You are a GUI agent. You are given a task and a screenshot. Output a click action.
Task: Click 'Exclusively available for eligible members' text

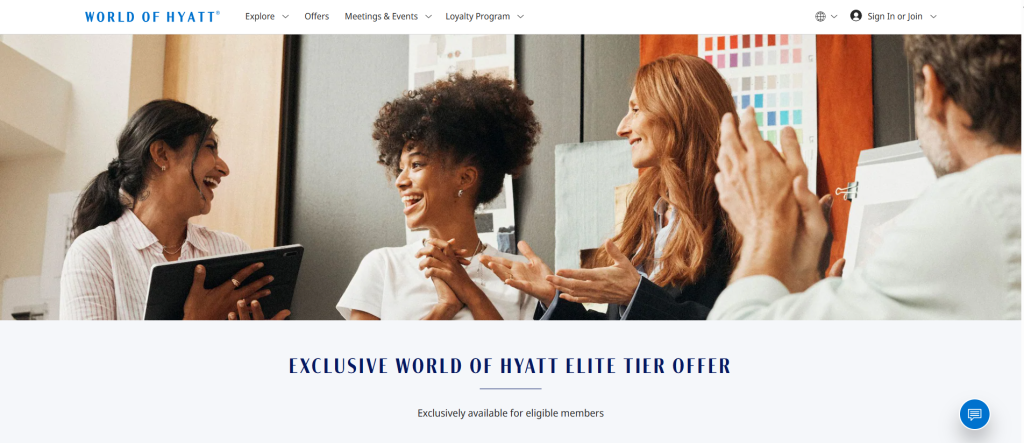pyautogui.click(x=511, y=413)
